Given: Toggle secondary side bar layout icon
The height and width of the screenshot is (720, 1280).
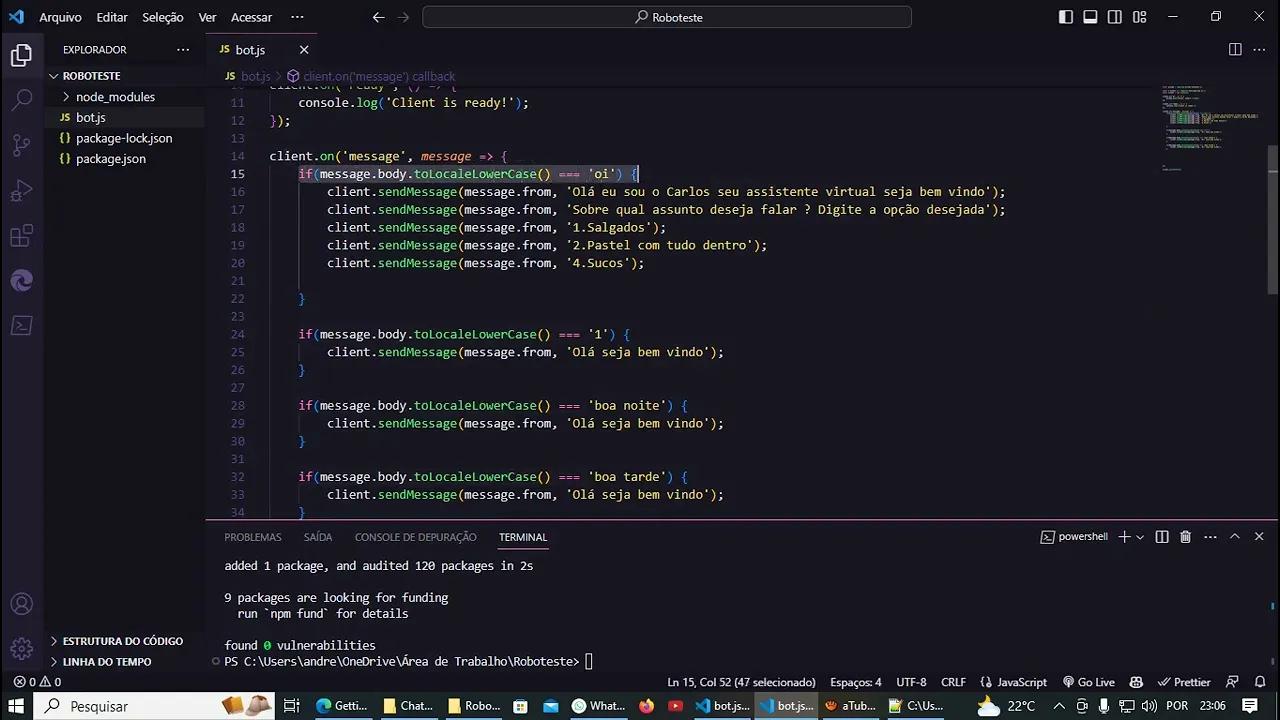Looking at the screenshot, I should click(1115, 17).
